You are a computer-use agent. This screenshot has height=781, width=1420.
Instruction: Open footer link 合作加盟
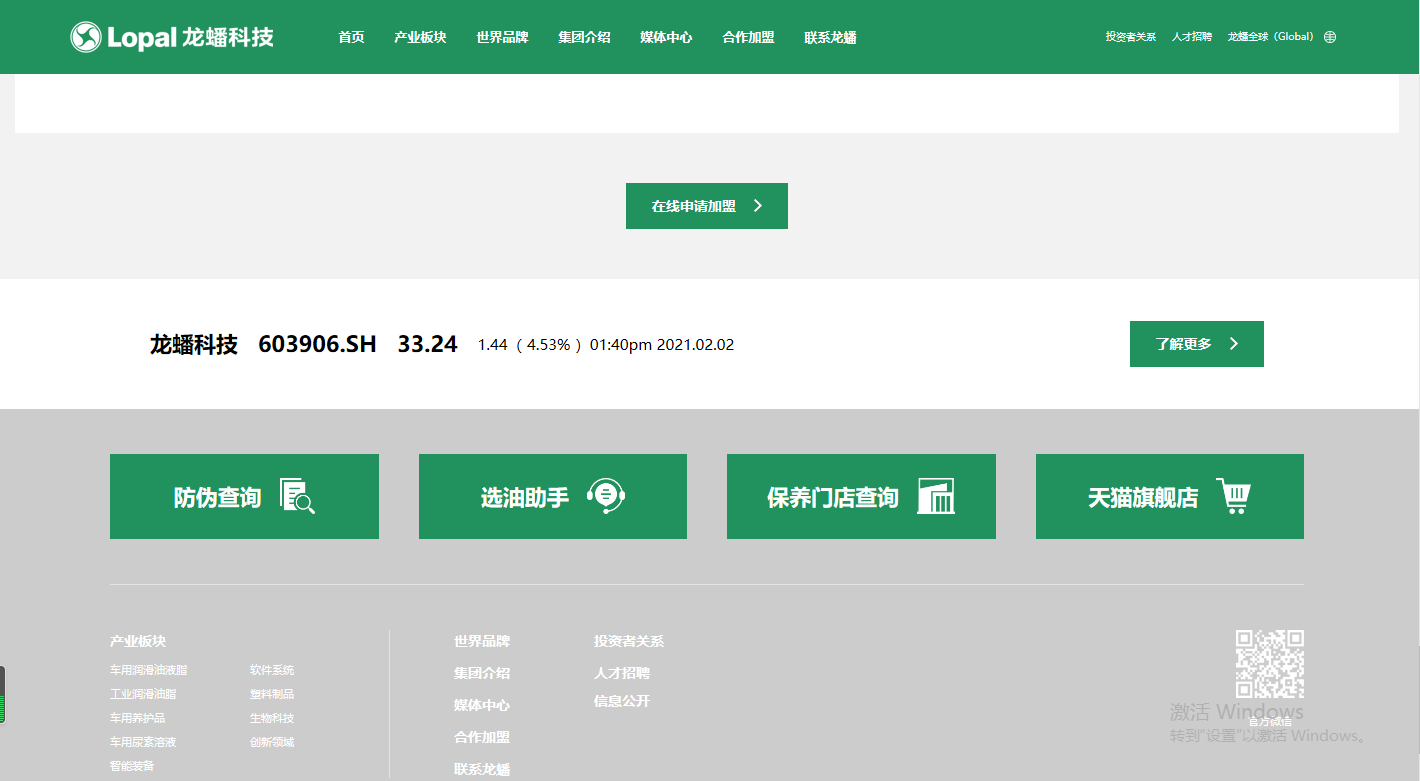click(x=482, y=737)
